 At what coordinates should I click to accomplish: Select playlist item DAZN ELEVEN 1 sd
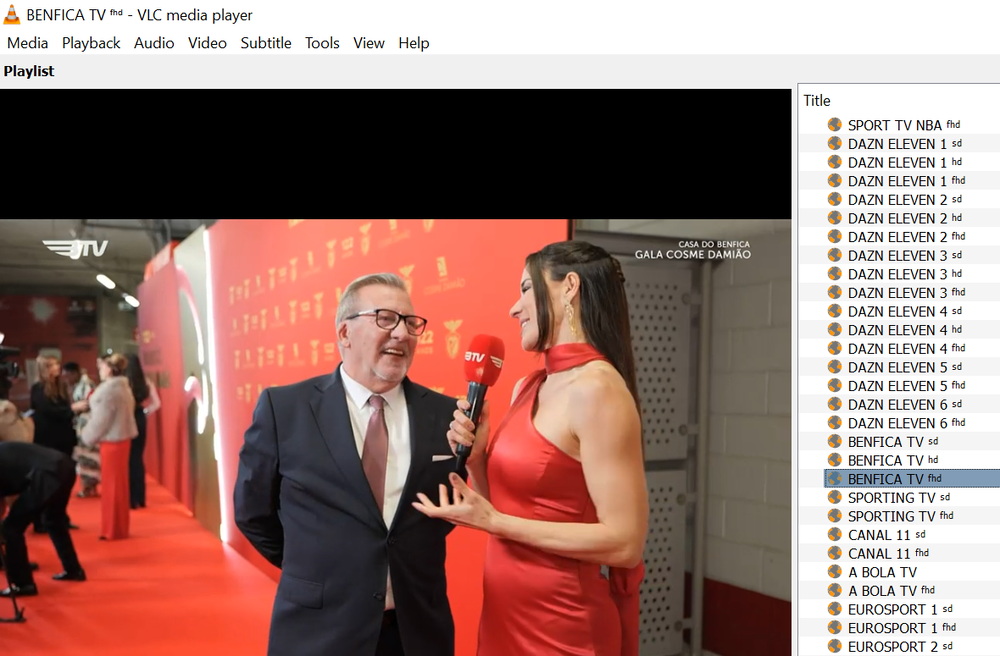coord(904,143)
